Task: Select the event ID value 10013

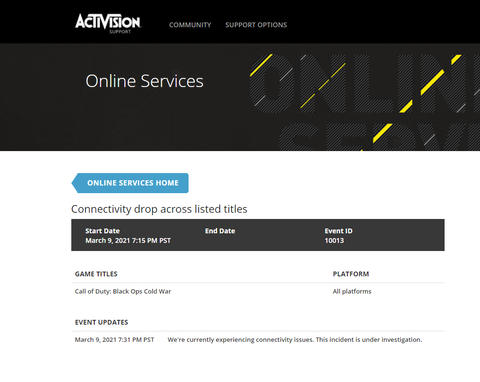Action: coord(334,241)
